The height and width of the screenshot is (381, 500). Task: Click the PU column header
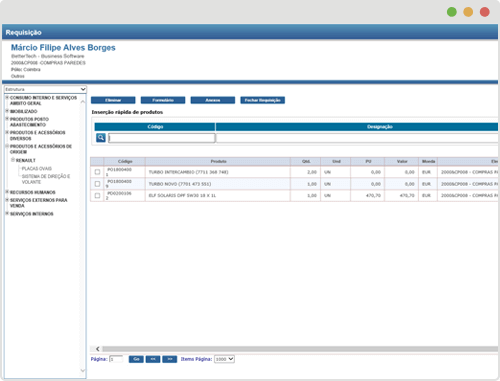pyautogui.click(x=368, y=161)
